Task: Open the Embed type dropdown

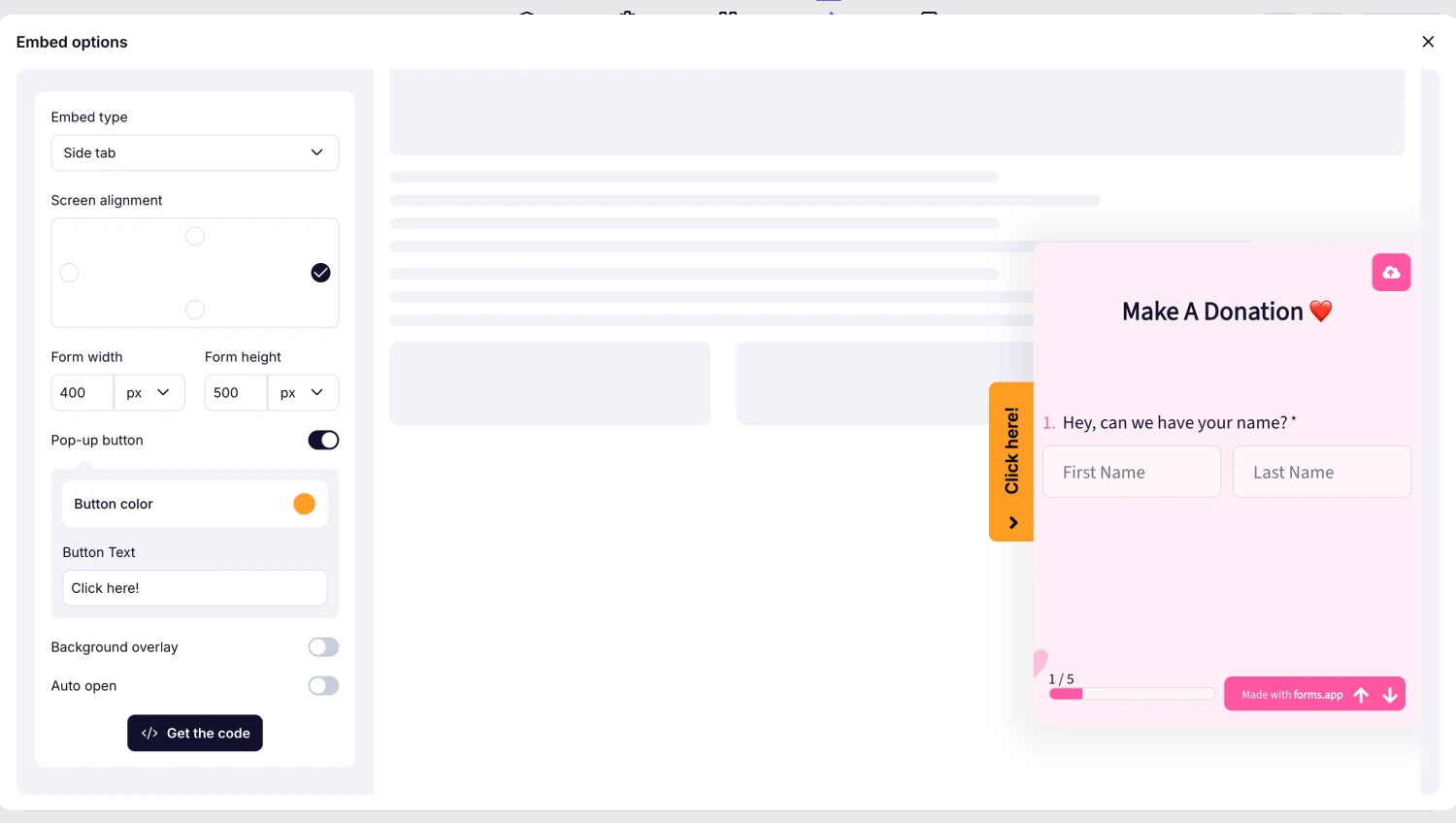Action: point(194,153)
